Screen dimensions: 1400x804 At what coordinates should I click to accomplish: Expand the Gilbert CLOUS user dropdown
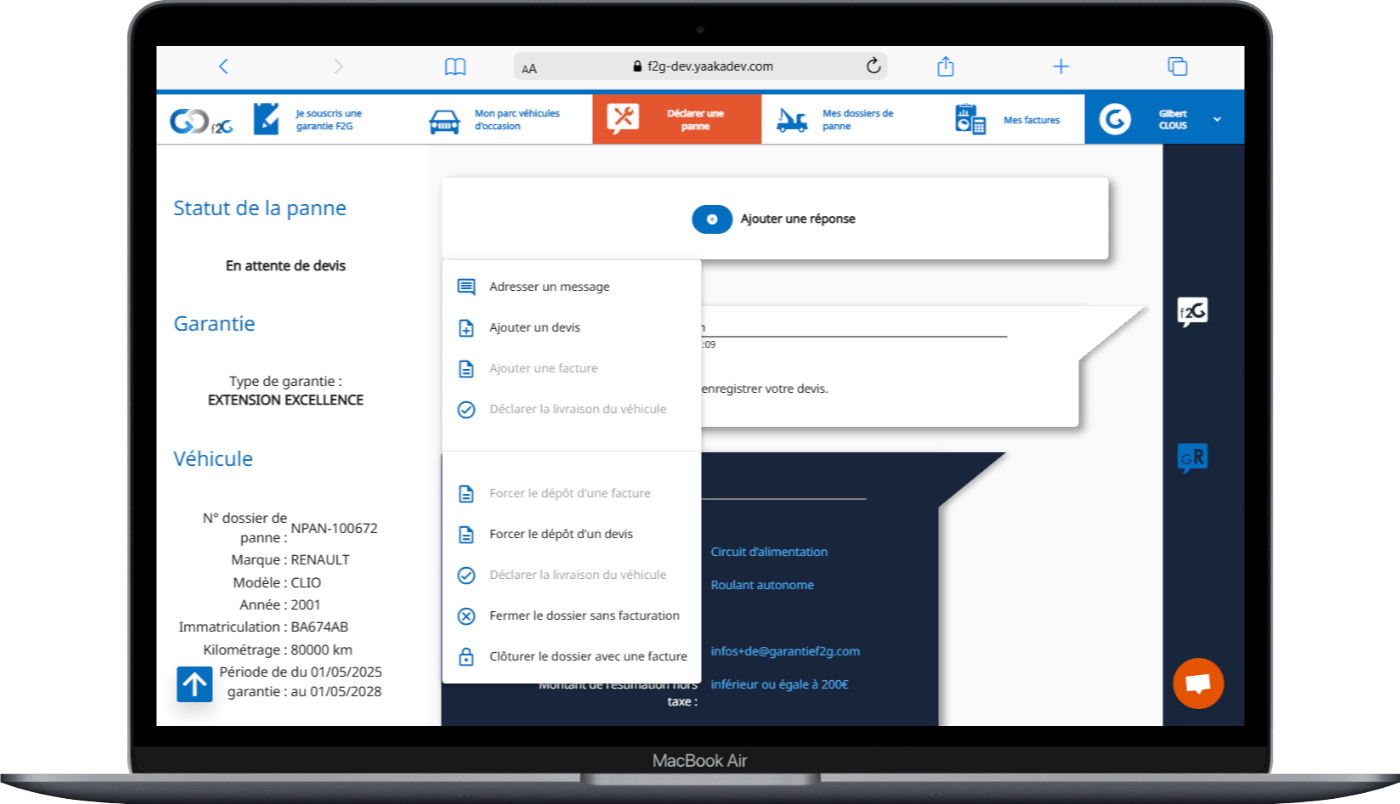[1217, 120]
